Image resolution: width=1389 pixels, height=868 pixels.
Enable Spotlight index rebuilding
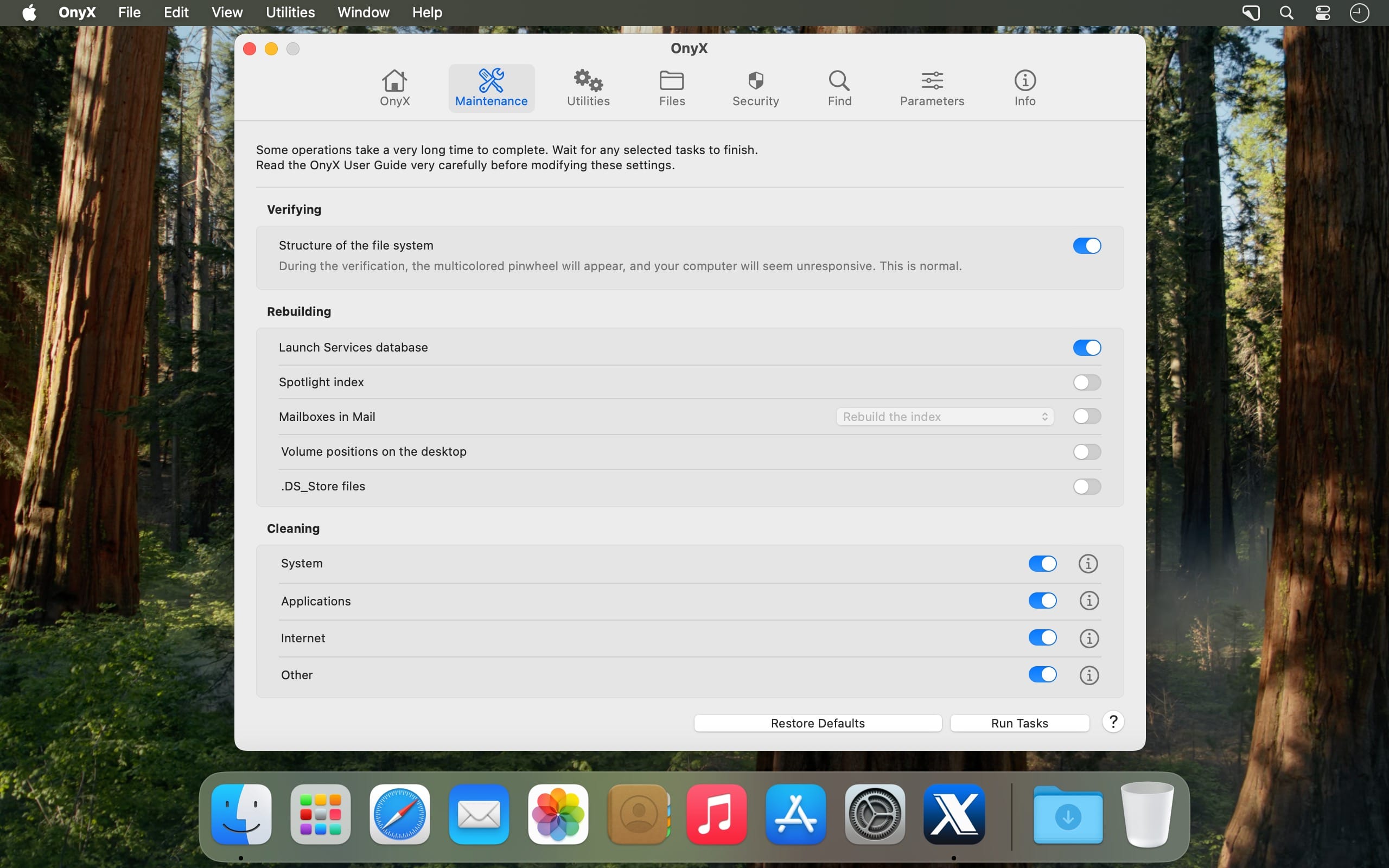(x=1087, y=382)
